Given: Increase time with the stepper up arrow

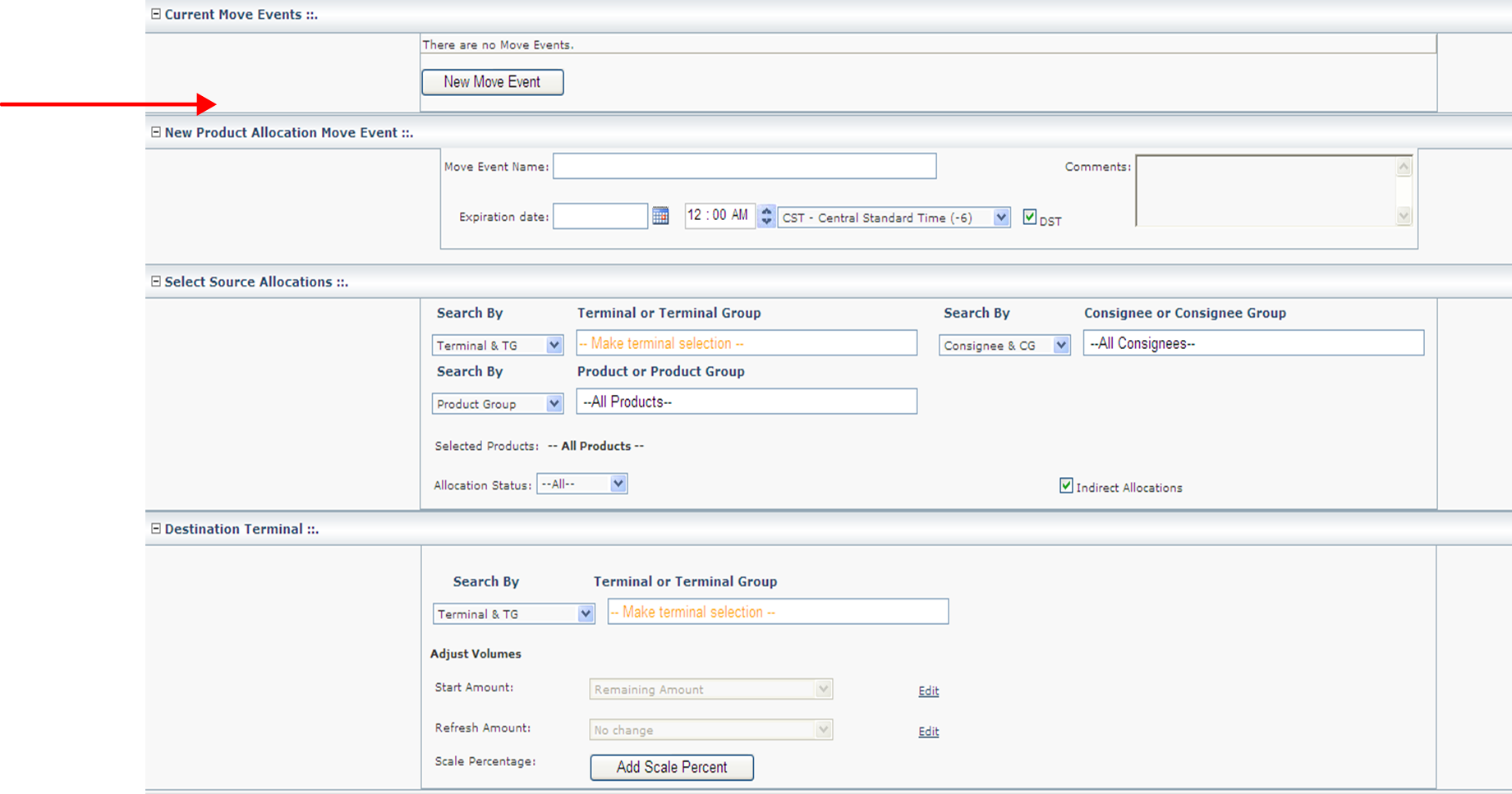Looking at the screenshot, I should pos(766,211).
